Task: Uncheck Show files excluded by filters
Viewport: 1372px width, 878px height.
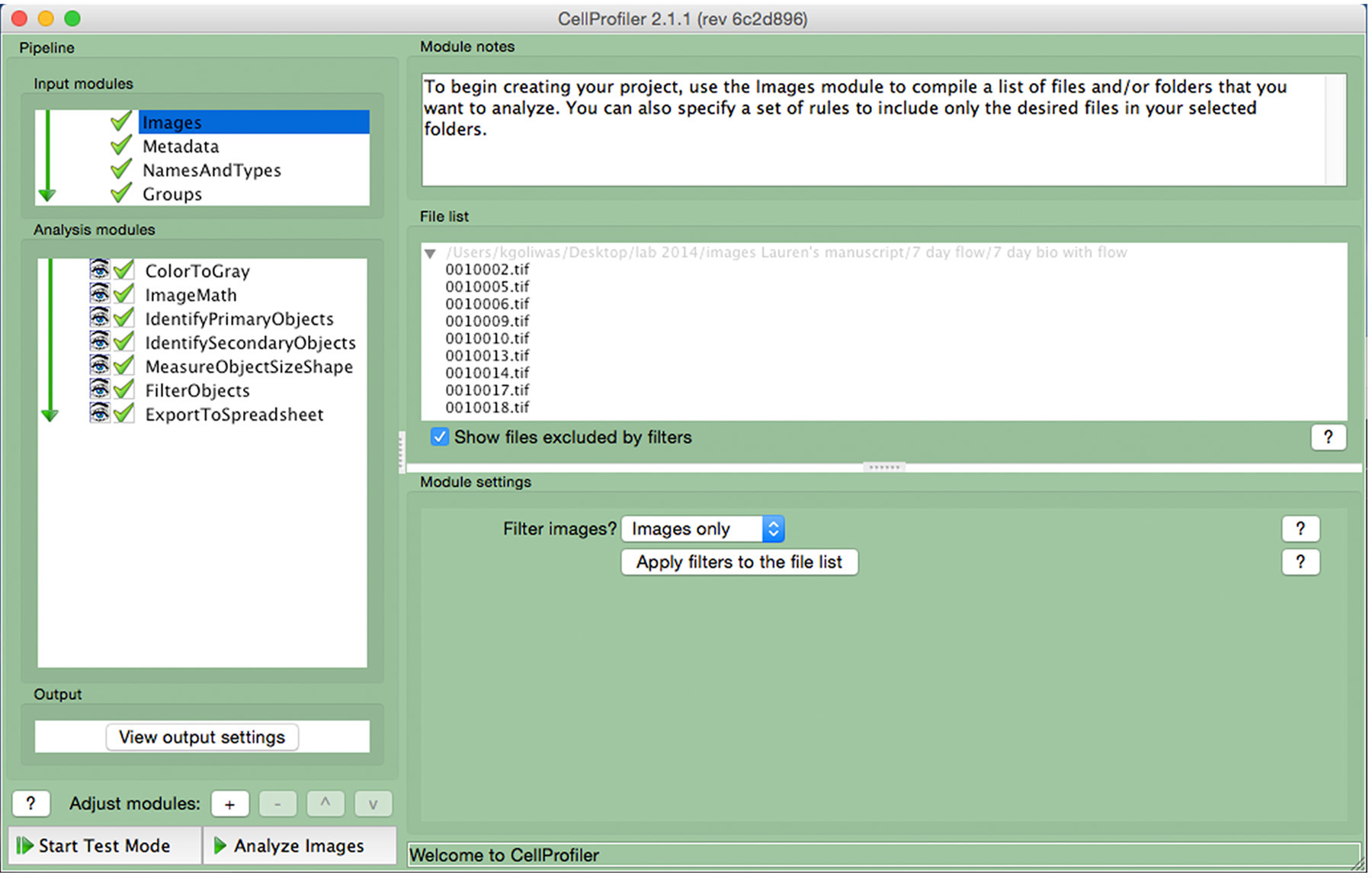Action: click(440, 437)
